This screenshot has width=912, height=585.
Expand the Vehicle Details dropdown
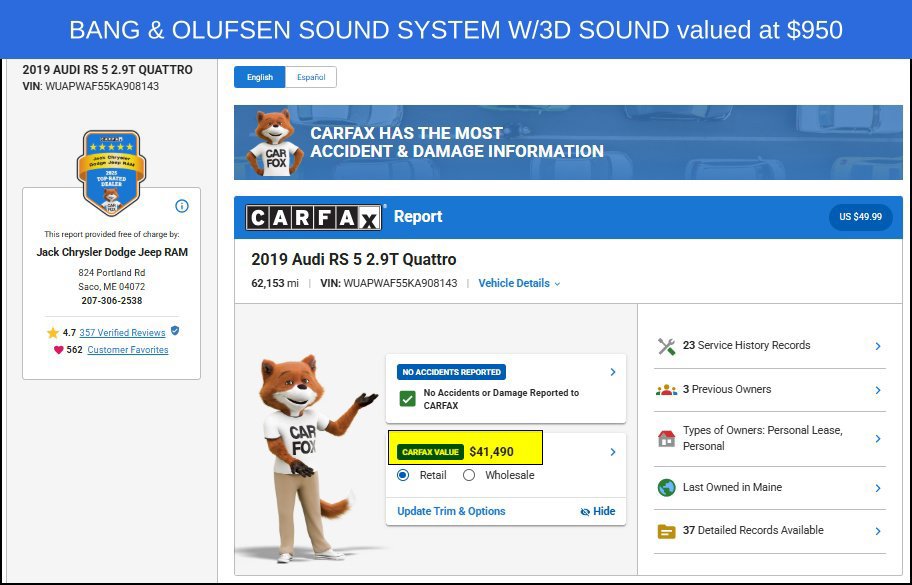[x=519, y=283]
